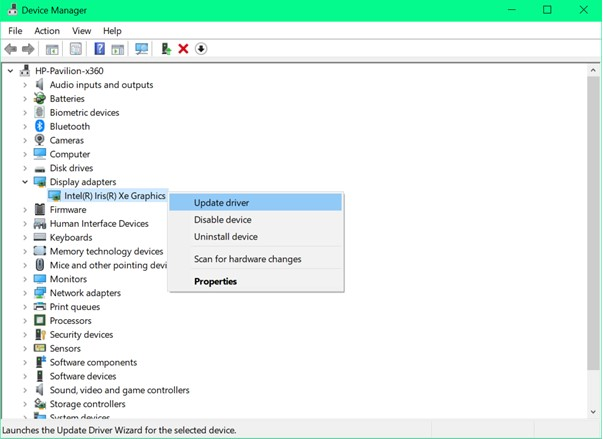The height and width of the screenshot is (439, 603).
Task: Click the Keyboards category icon
Action: 40,237
